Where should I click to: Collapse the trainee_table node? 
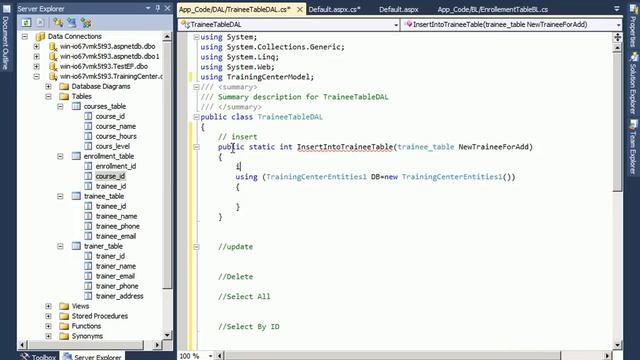tap(60, 196)
